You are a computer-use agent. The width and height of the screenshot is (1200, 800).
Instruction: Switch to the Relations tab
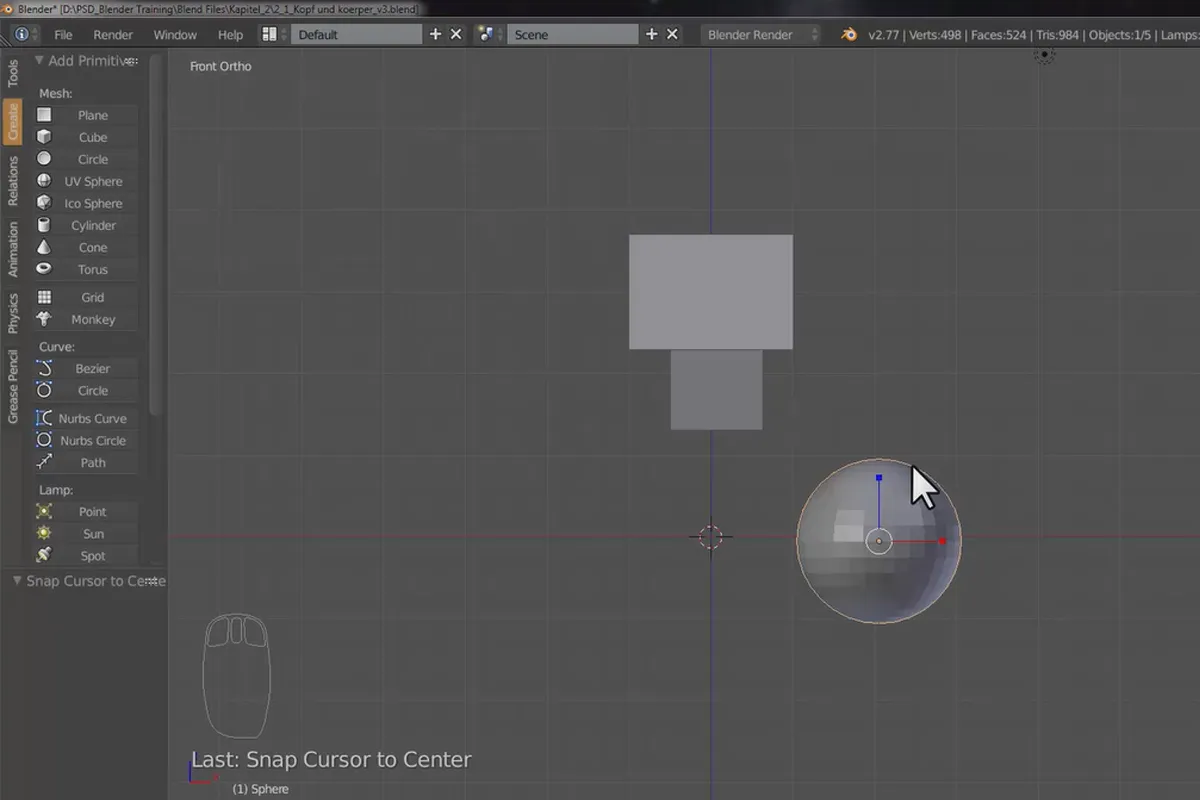pos(13,181)
